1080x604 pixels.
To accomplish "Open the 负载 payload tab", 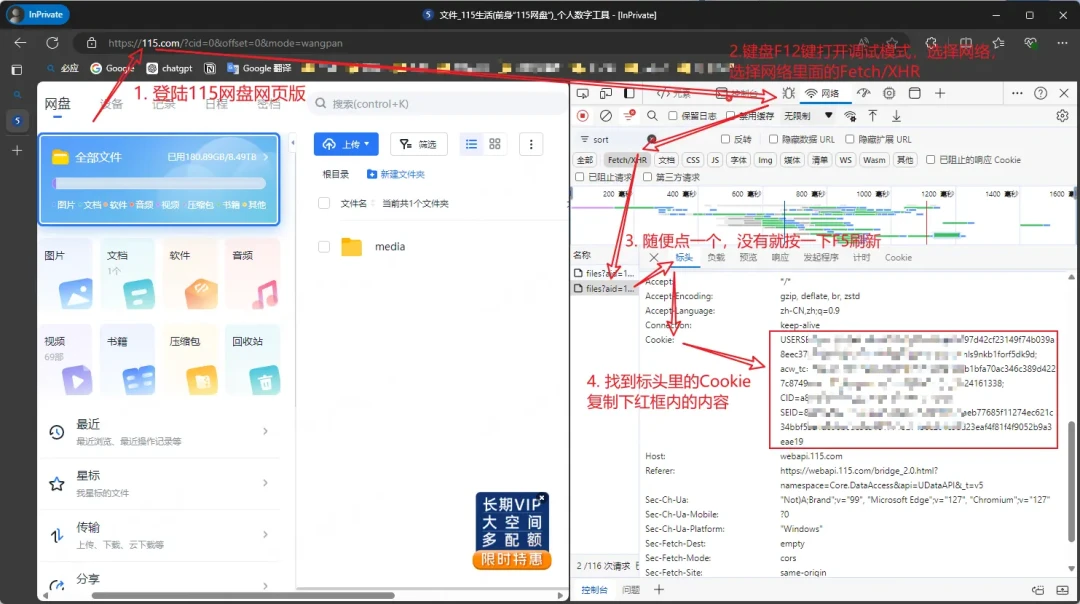I will [716, 258].
